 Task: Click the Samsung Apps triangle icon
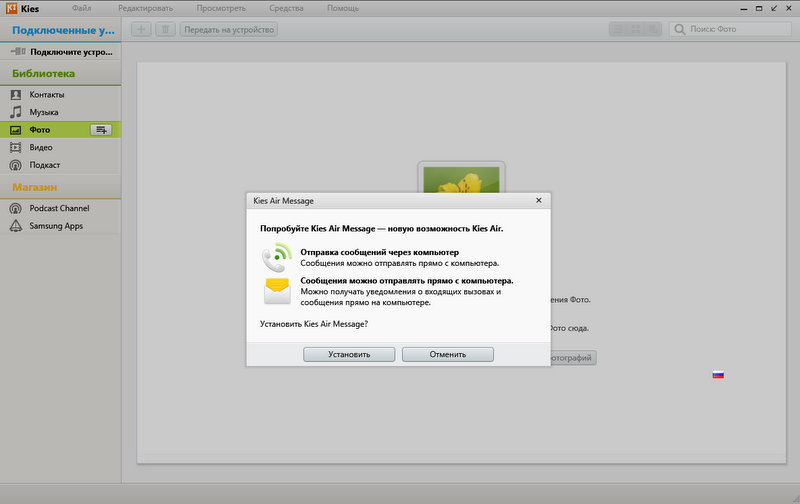(x=16, y=225)
